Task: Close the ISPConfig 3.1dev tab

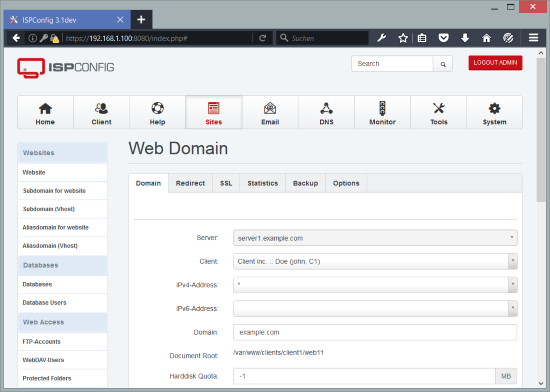Action: (120, 20)
